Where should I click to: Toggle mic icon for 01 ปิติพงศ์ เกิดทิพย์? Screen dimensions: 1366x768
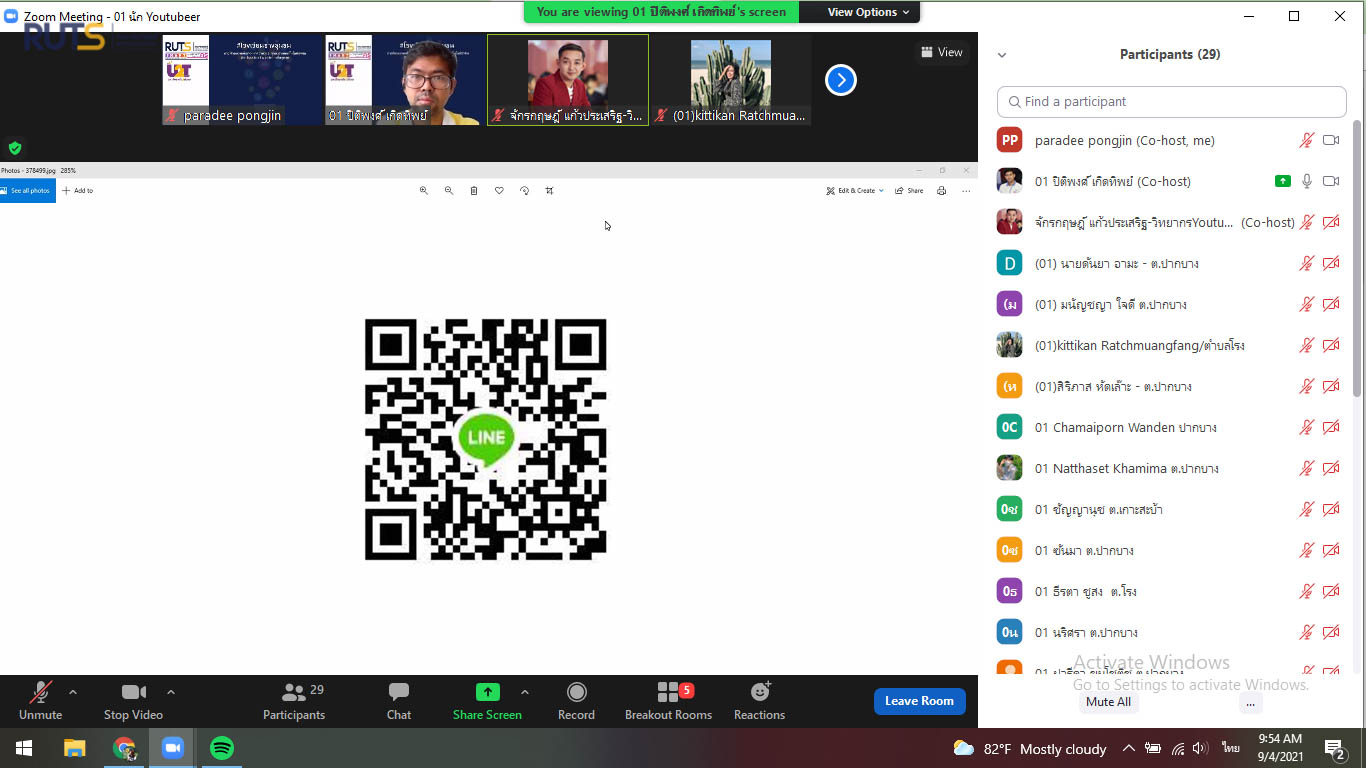[x=1306, y=182]
